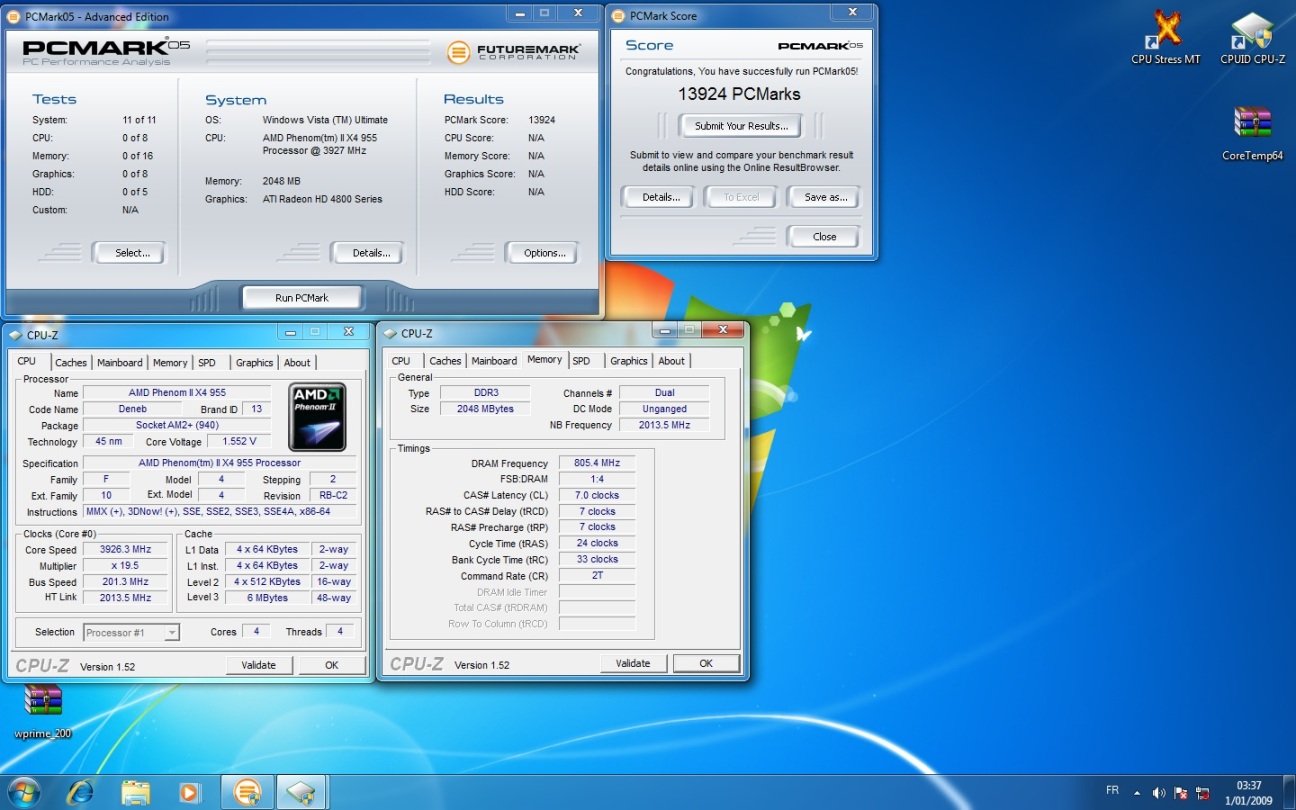Open the volume speaker tray icon
The image size is (1296, 810).
[x=1159, y=792]
